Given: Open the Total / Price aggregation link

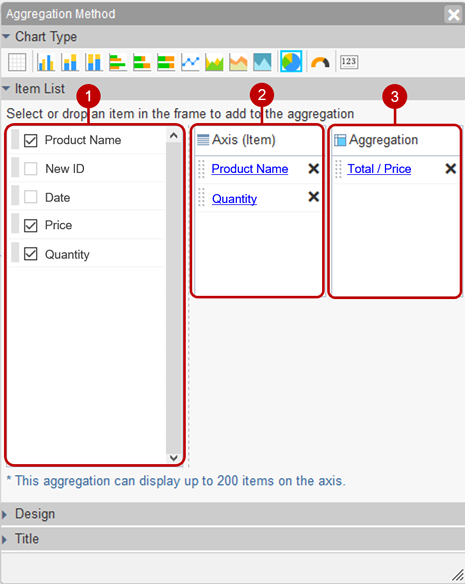Looking at the screenshot, I should pyautogui.click(x=379, y=169).
